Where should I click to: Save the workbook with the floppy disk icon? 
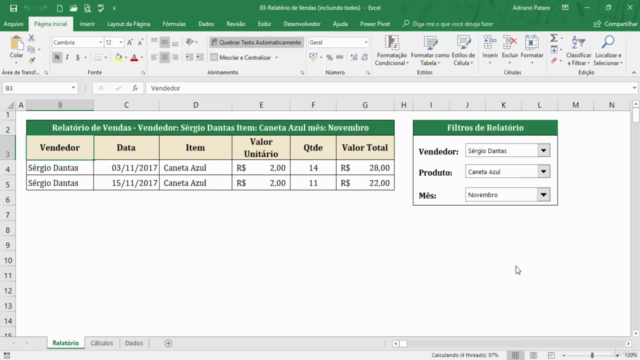13,8
